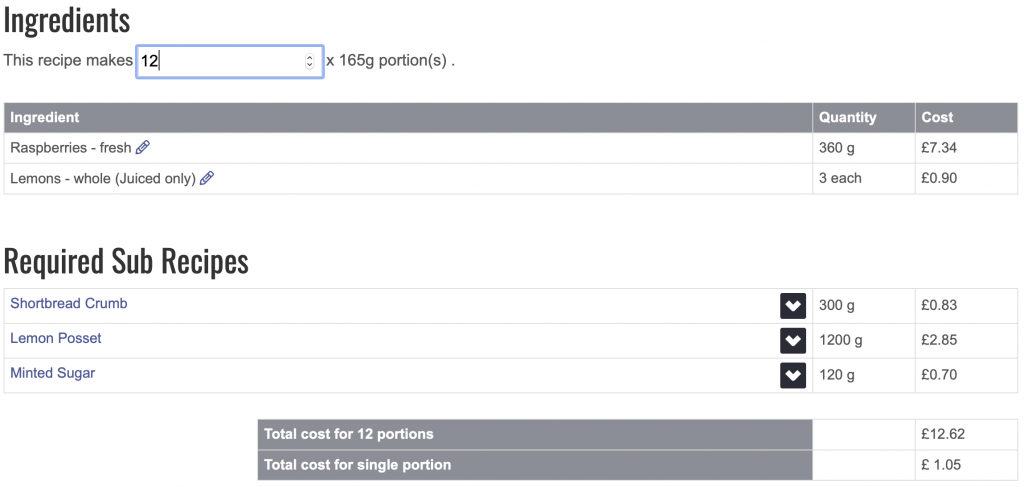Viewport: 1024px width, 487px height.
Task: Open the Shortbread Crumb recipe link
Action: pyautogui.click(x=69, y=304)
